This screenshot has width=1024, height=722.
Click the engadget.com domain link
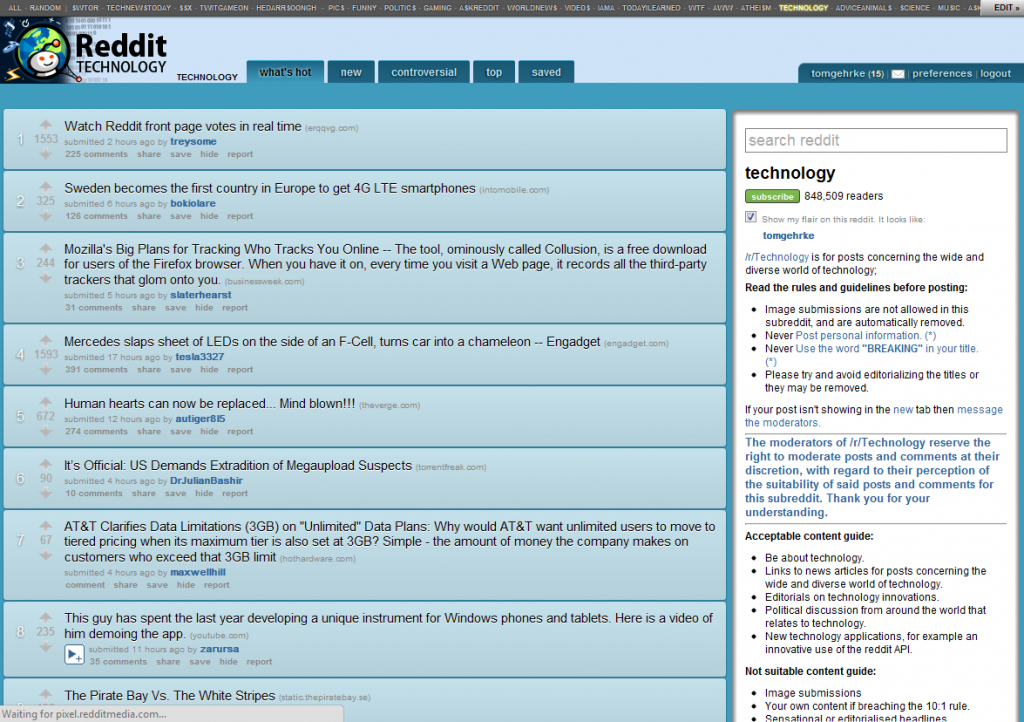coord(635,343)
